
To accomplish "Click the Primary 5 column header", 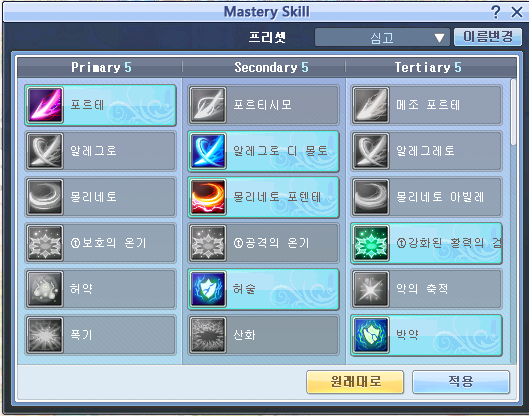I will click(101, 67).
